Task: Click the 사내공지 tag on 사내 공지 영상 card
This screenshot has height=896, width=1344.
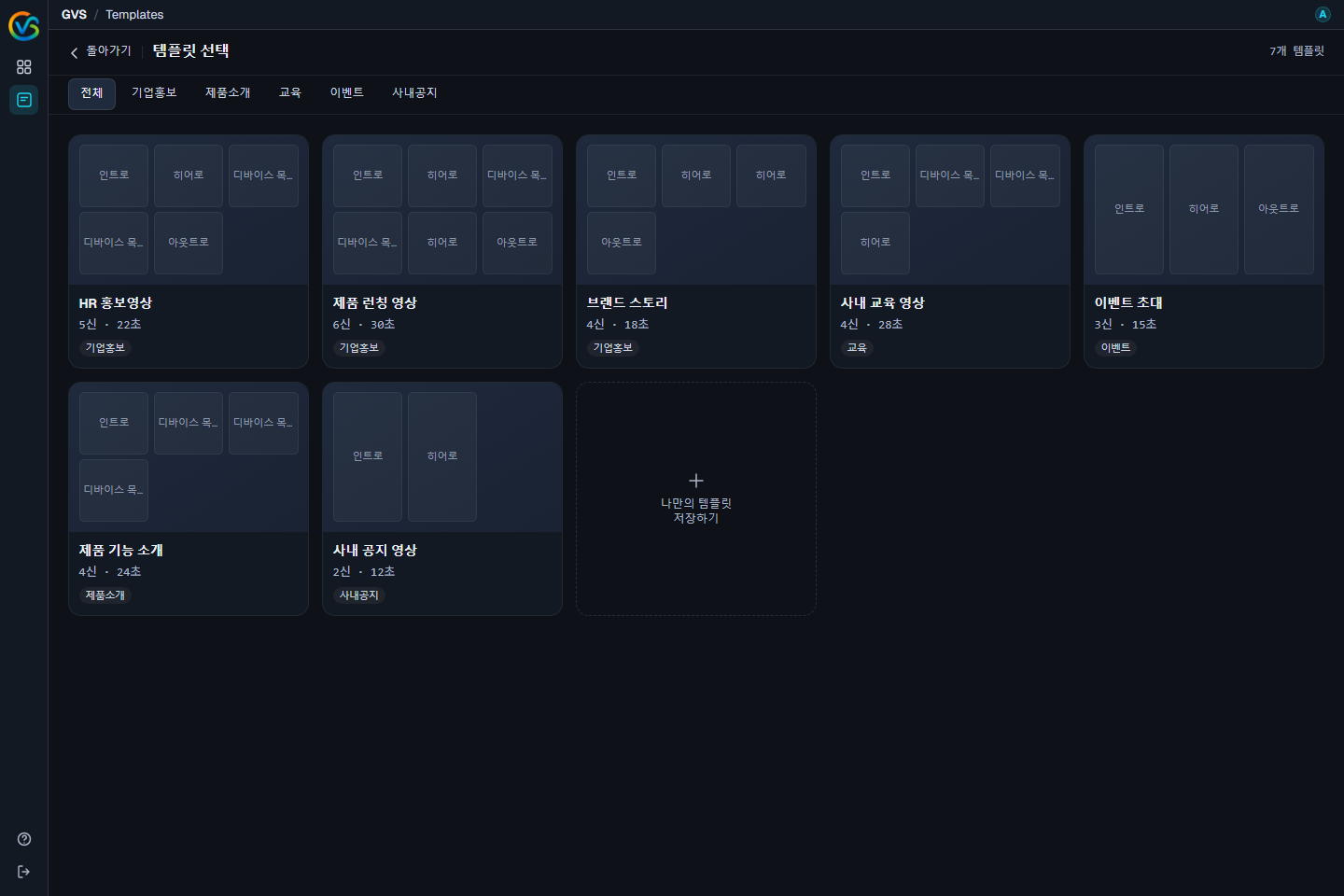Action: pos(359,595)
